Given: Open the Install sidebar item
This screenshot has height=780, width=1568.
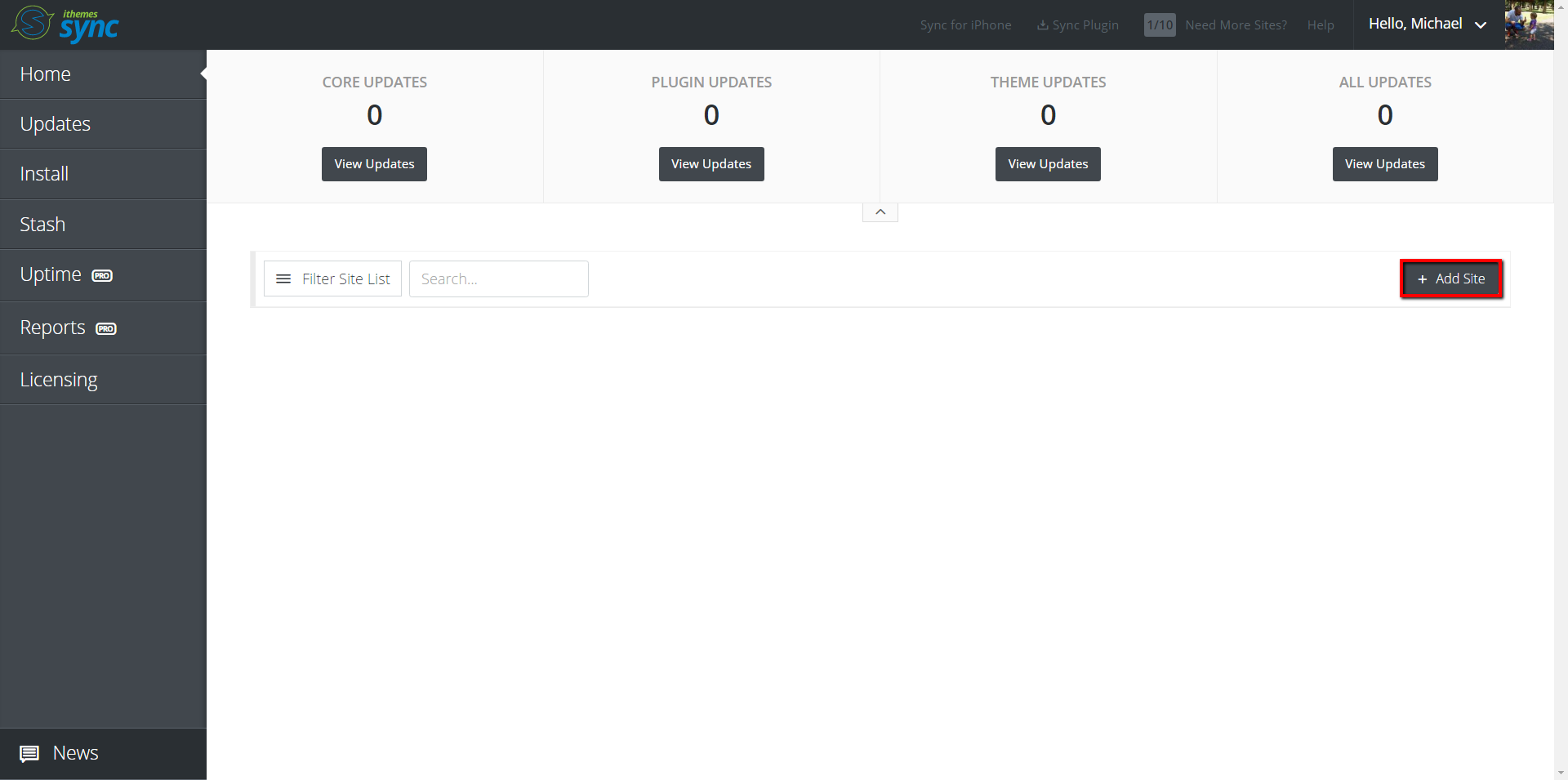Looking at the screenshot, I should 103,174.
